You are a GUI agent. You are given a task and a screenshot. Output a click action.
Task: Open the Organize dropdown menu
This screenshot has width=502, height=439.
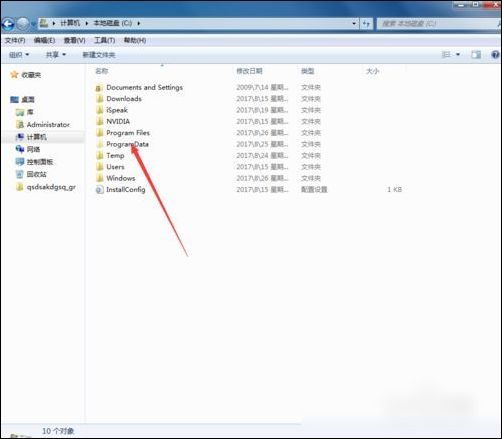point(19,55)
